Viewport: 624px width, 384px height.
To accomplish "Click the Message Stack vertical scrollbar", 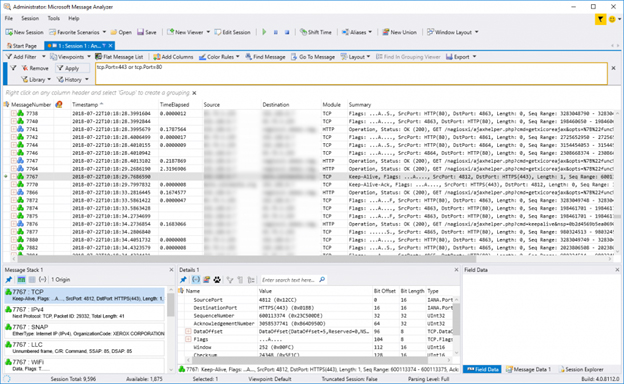I will (x=171, y=306).
